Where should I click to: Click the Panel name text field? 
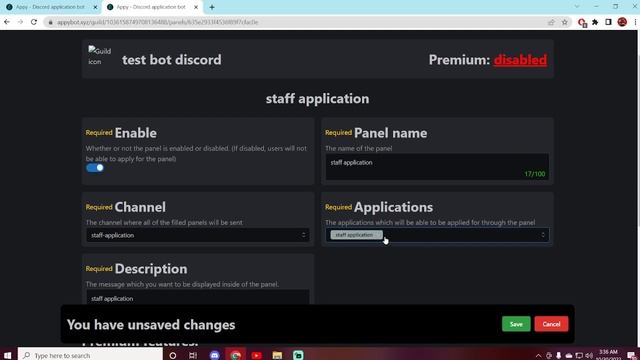pyautogui.click(x=437, y=167)
